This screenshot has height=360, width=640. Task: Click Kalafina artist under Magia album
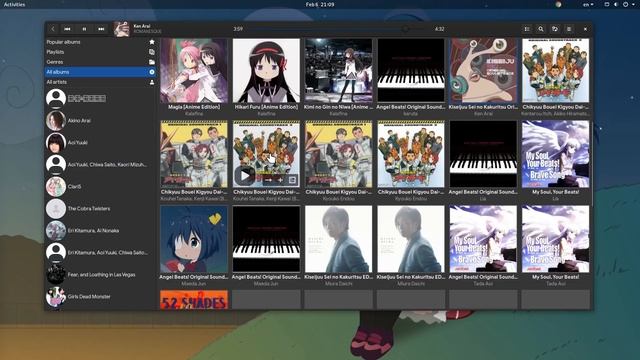tap(194, 114)
